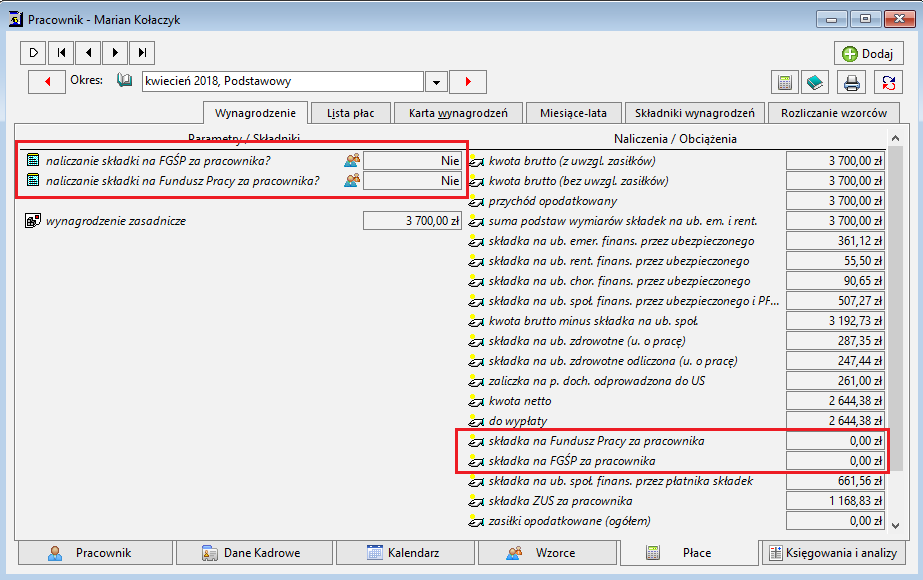Screen dimensions: 923x580
Task: Go to next employee record
Action: point(115,52)
